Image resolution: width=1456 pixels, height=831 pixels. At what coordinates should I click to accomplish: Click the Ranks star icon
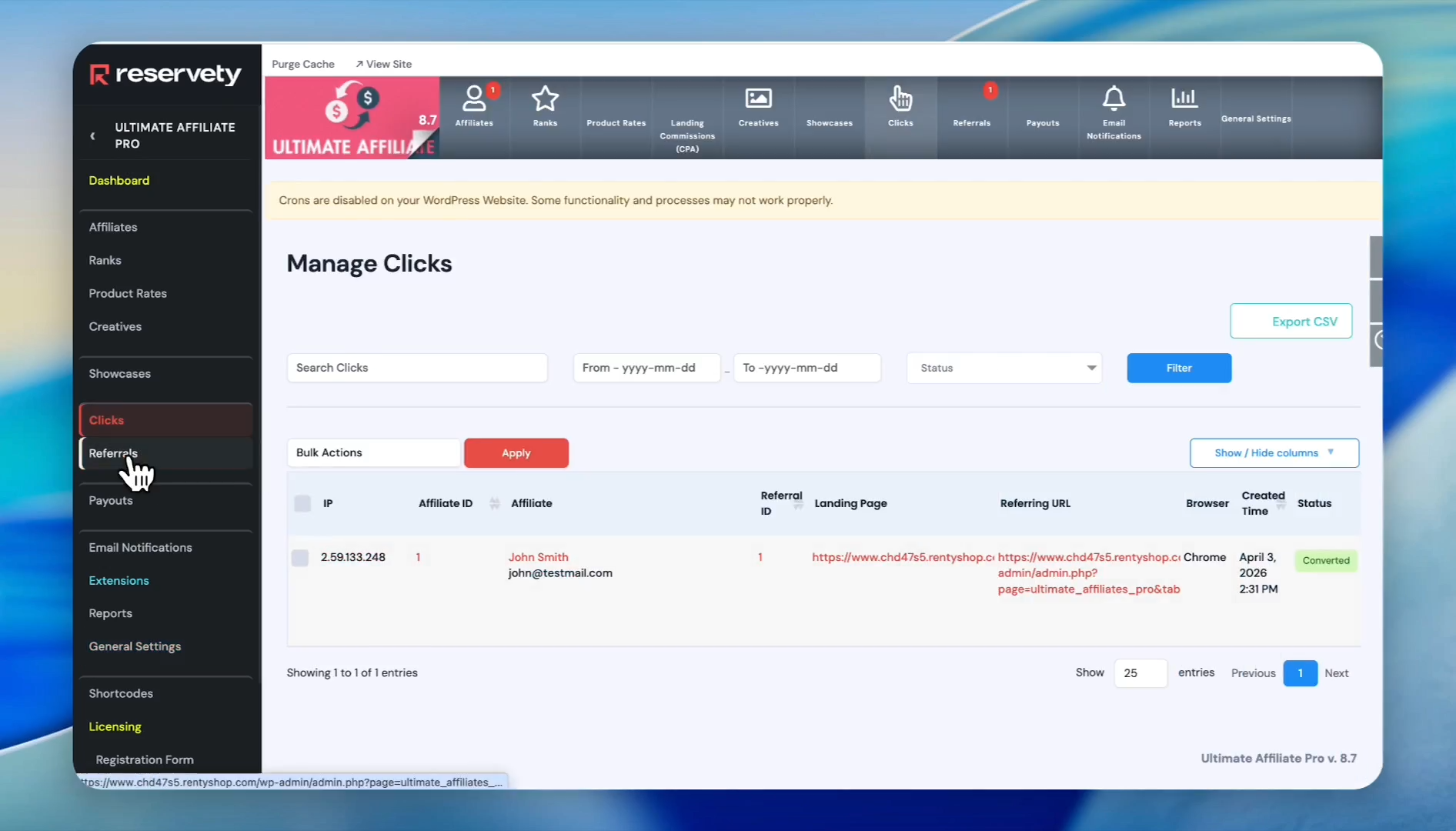(545, 99)
